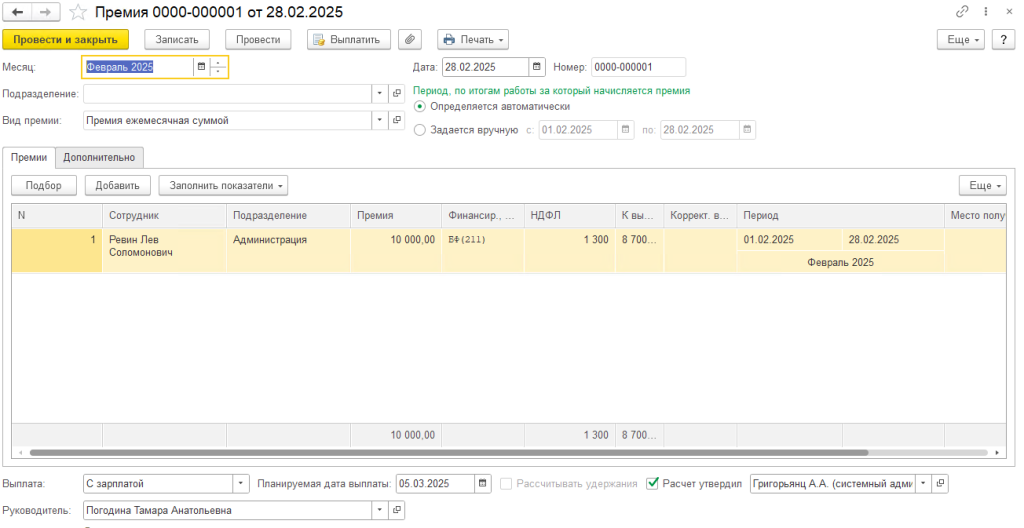Open Руководитель form with open icon
The image size is (1024, 528).
pos(396,510)
